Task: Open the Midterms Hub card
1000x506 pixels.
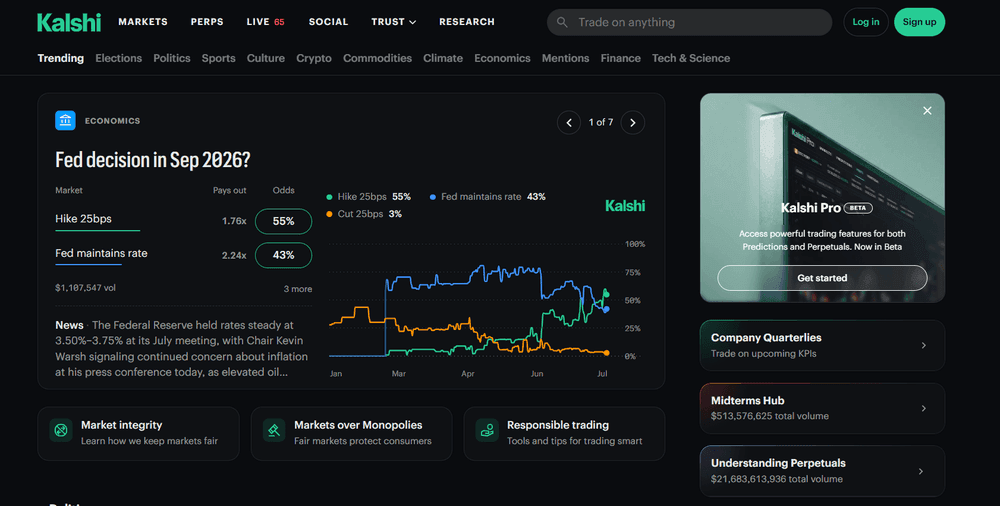Action: pos(822,408)
